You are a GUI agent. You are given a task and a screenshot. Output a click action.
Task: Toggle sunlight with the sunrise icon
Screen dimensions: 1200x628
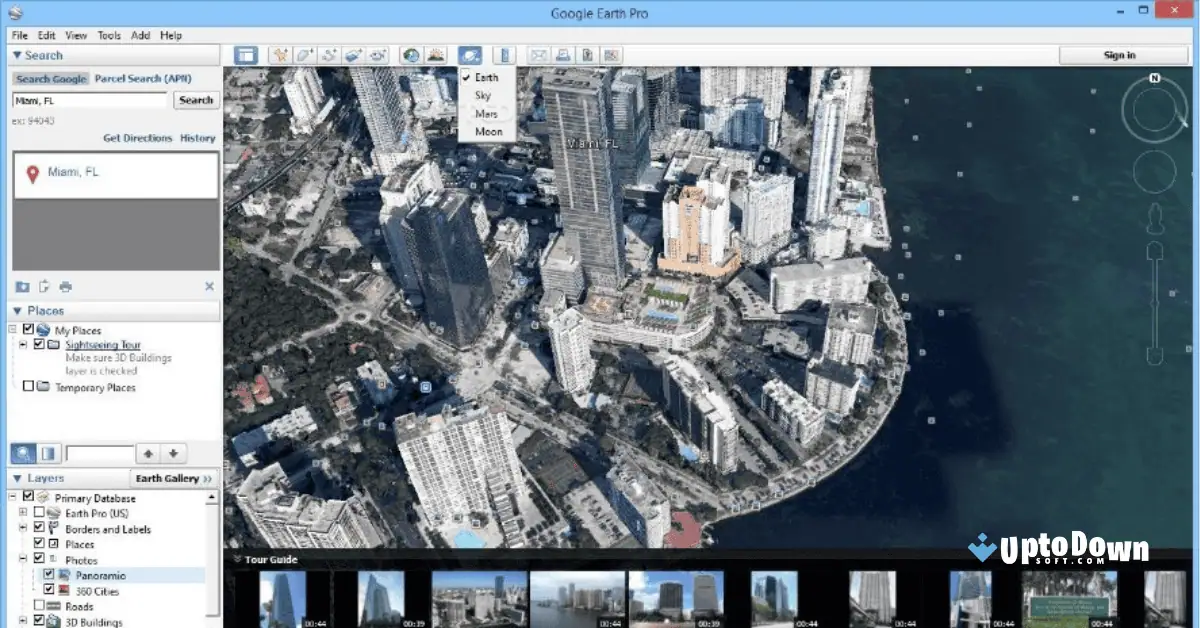click(x=436, y=55)
